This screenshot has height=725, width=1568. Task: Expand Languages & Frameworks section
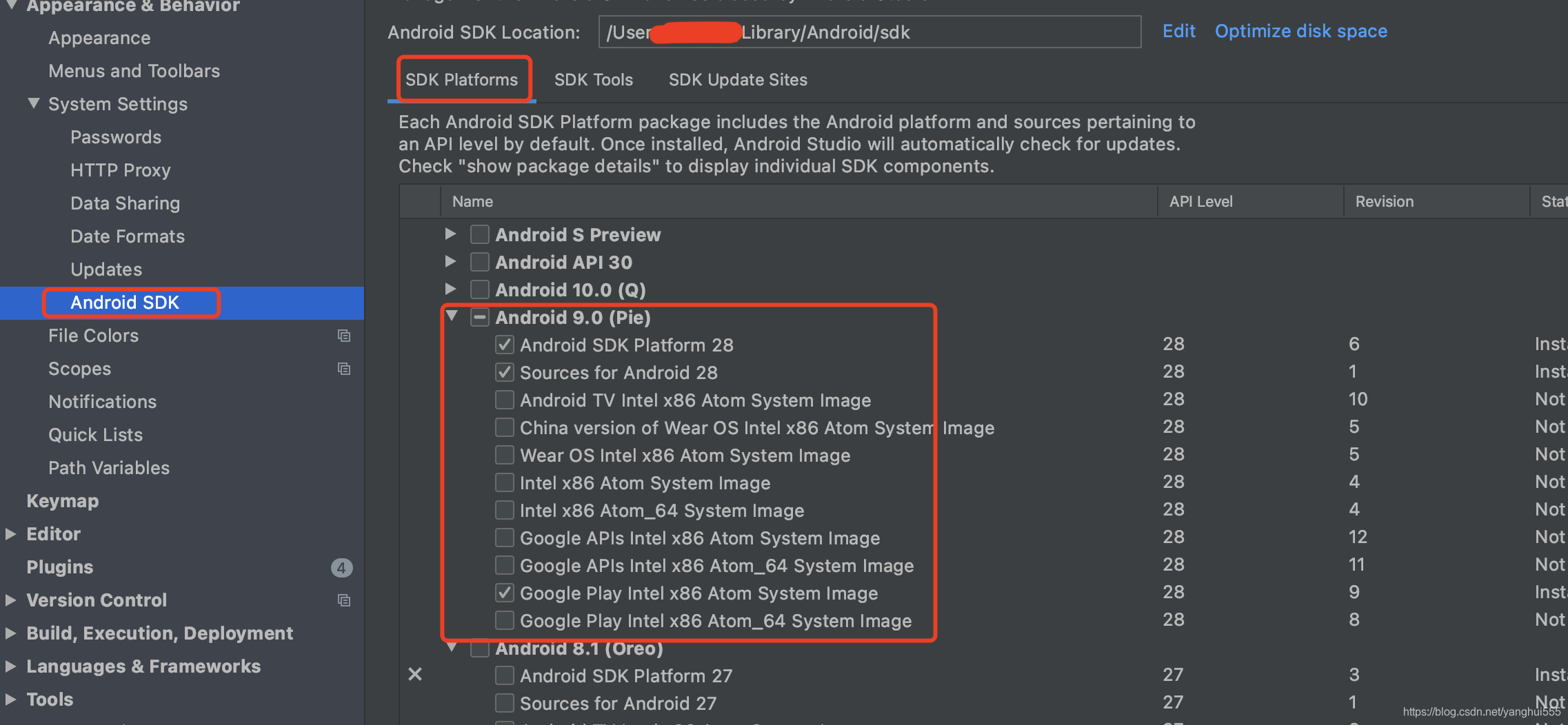point(10,666)
